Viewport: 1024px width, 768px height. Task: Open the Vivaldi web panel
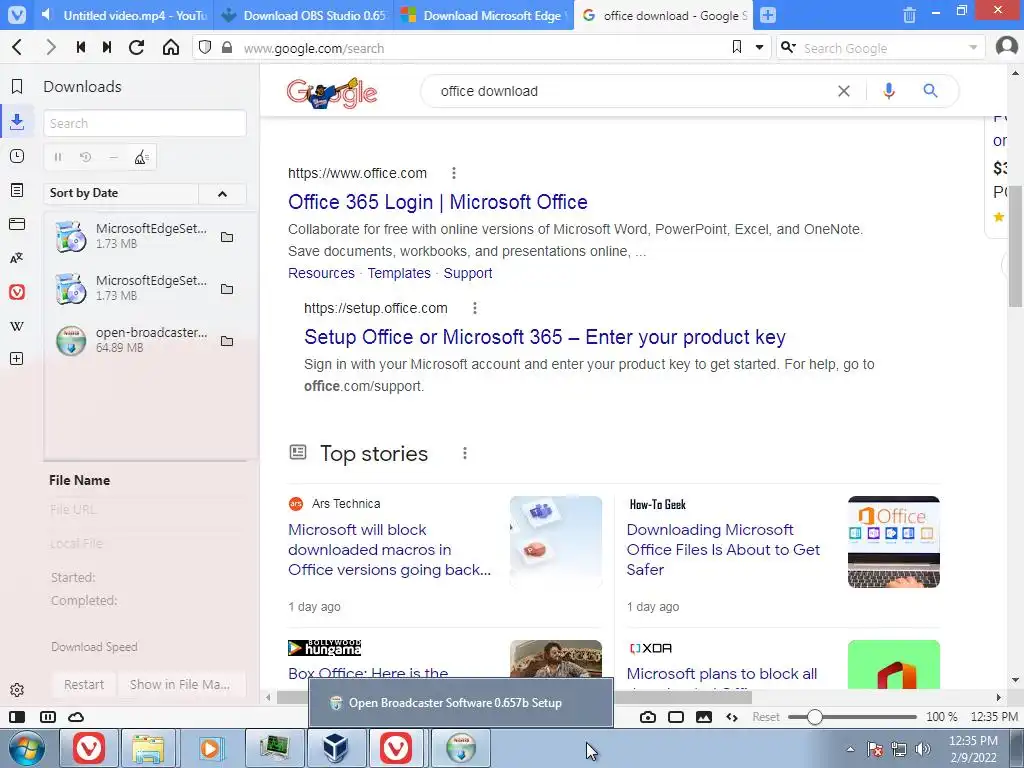coord(17,292)
